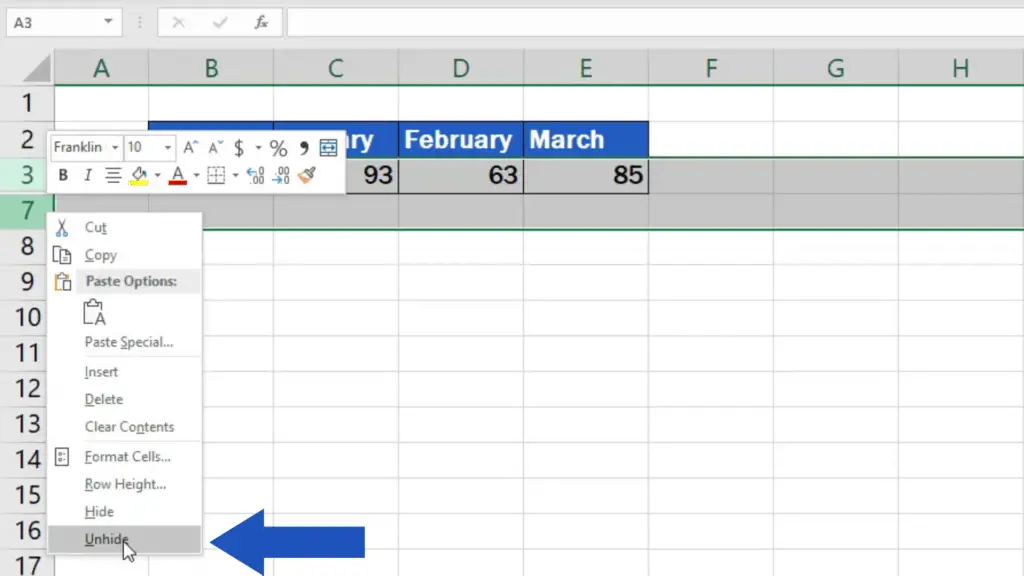Select the Format Painter icon
This screenshot has width=1024, height=576.
pyautogui.click(x=308, y=174)
